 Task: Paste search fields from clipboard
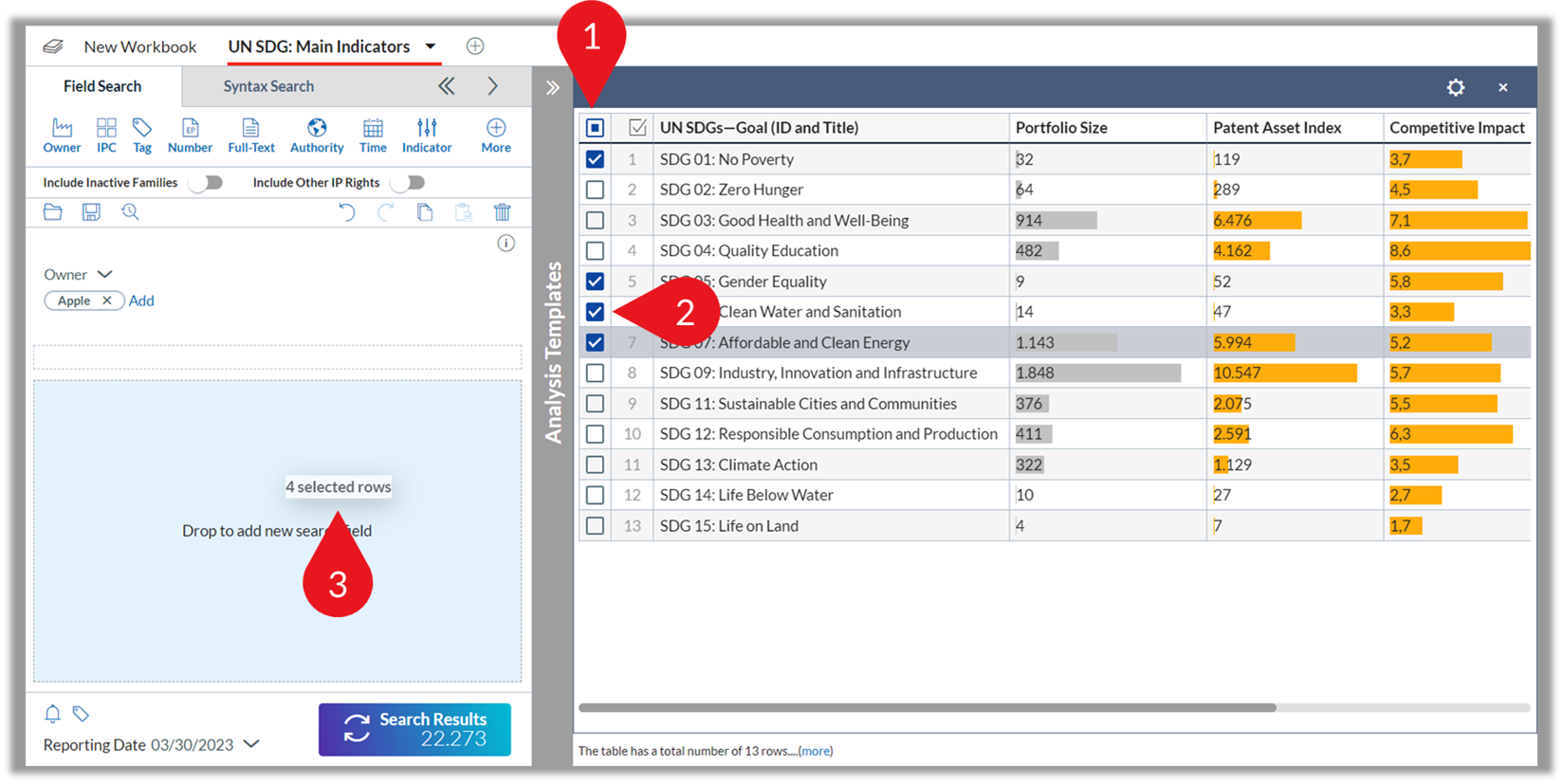click(x=463, y=212)
